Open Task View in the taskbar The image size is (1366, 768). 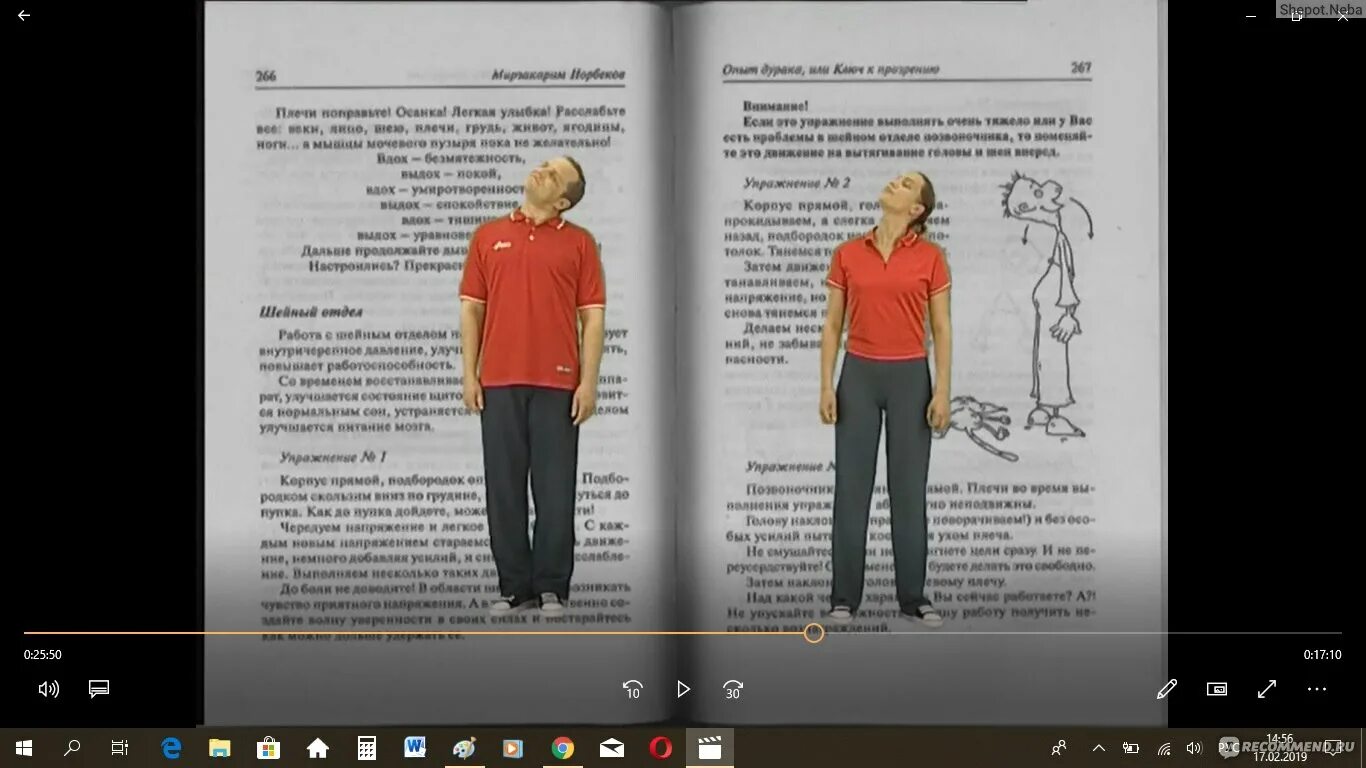120,748
